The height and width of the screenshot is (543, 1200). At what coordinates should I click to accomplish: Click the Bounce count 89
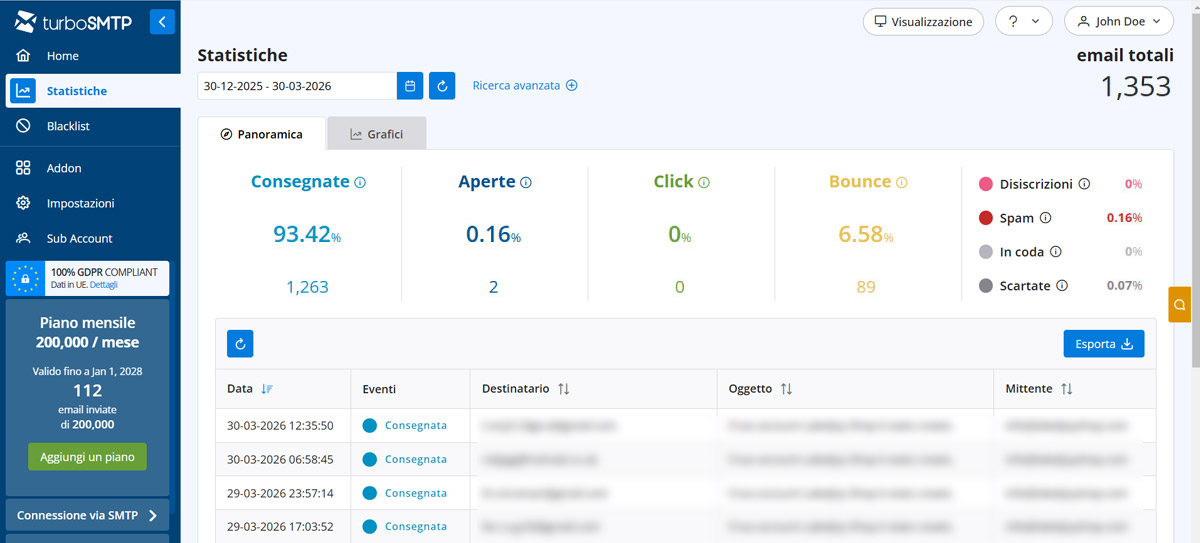[866, 287]
